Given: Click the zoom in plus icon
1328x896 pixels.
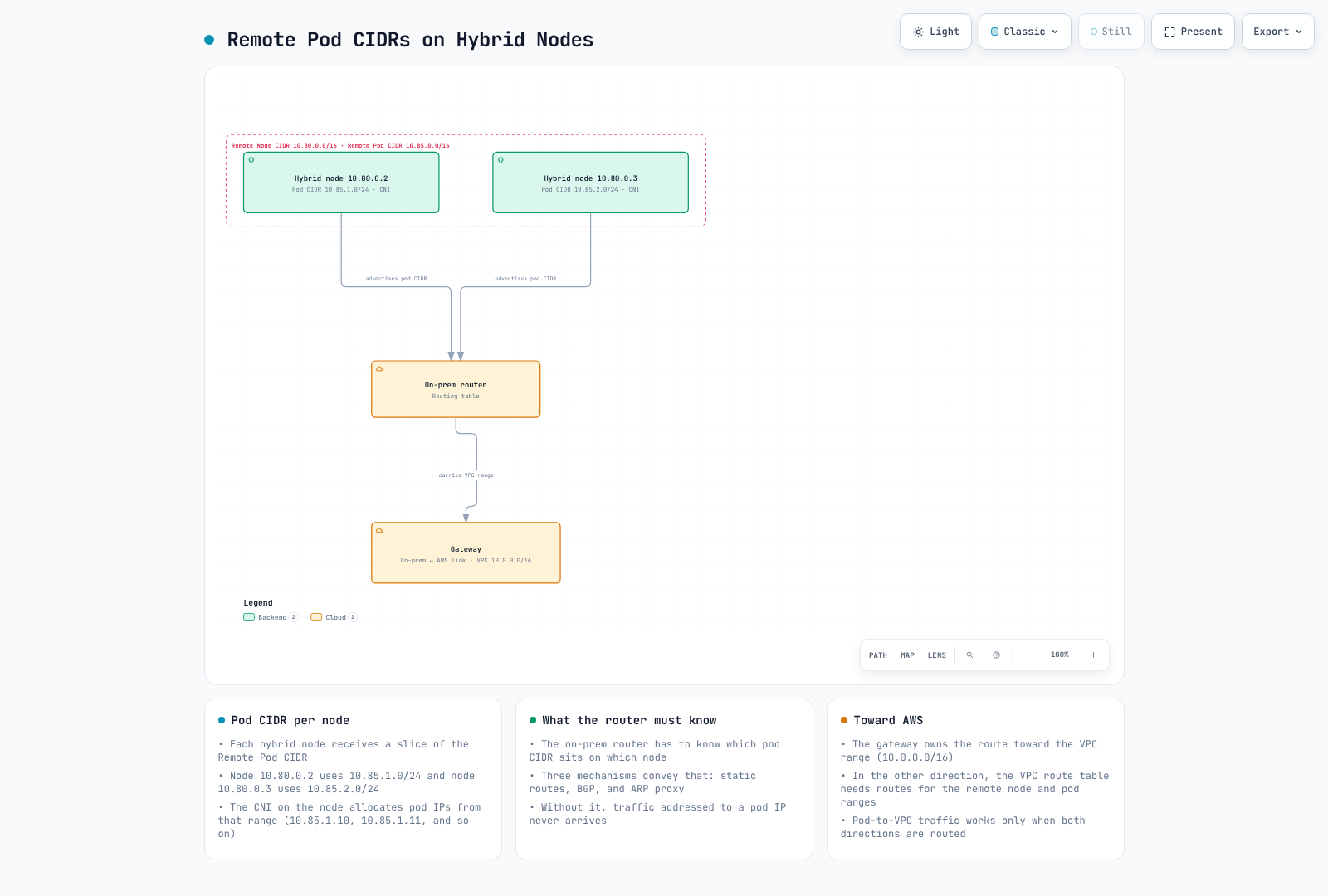Looking at the screenshot, I should point(1093,655).
